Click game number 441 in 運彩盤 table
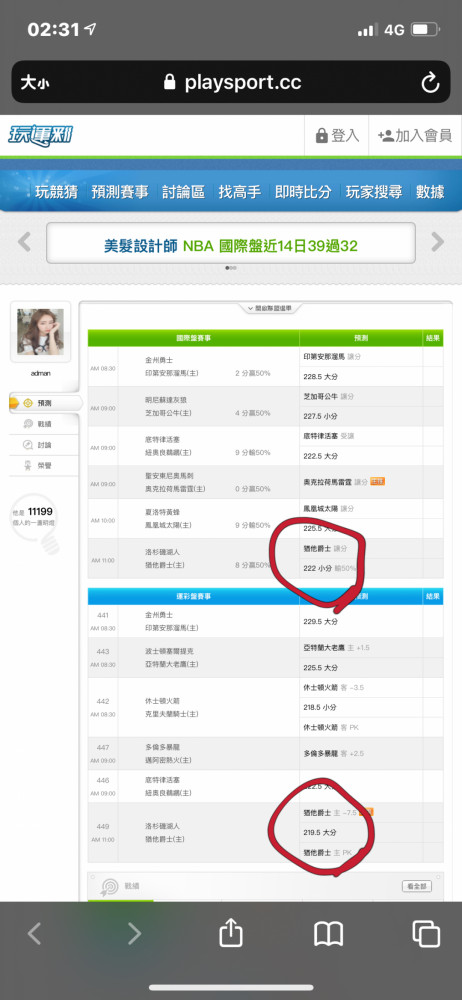462x1000 pixels. pyautogui.click(x=103, y=615)
